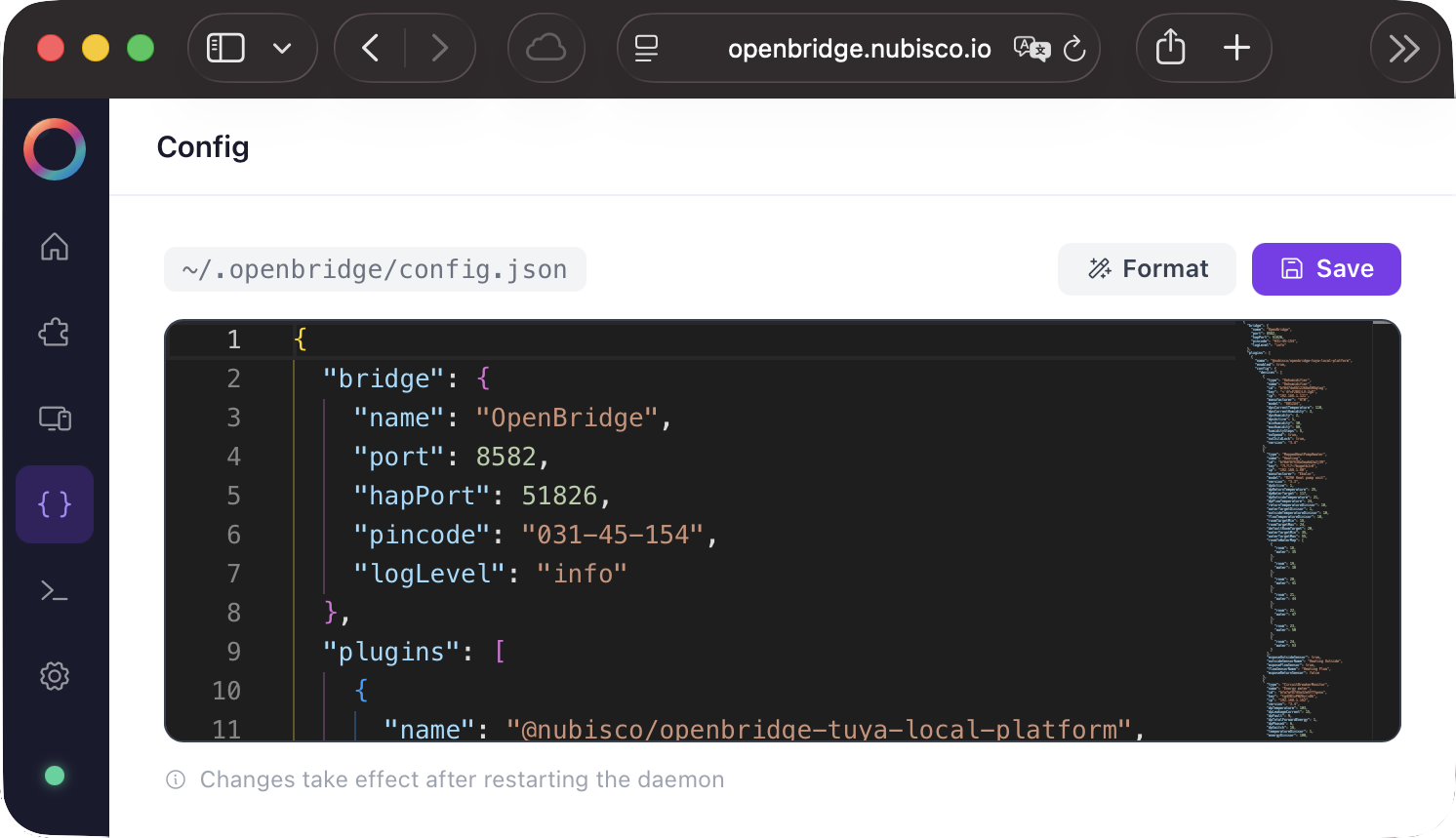Open the Home page in sidebar
This screenshot has width=1456, height=838.
[55, 247]
